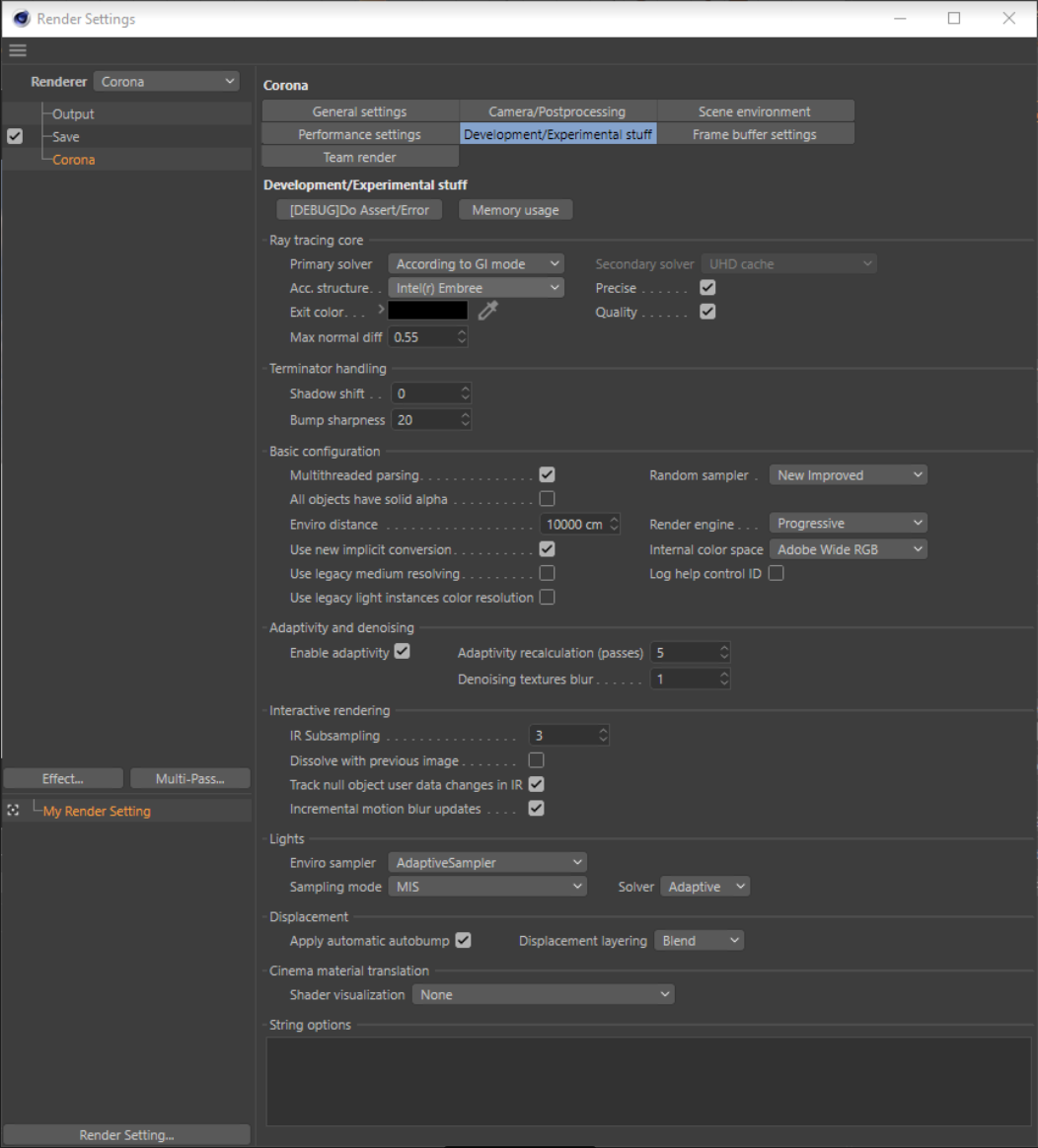This screenshot has height=1148, width=1038.
Task: Switch to General settings tab
Action: tap(360, 111)
